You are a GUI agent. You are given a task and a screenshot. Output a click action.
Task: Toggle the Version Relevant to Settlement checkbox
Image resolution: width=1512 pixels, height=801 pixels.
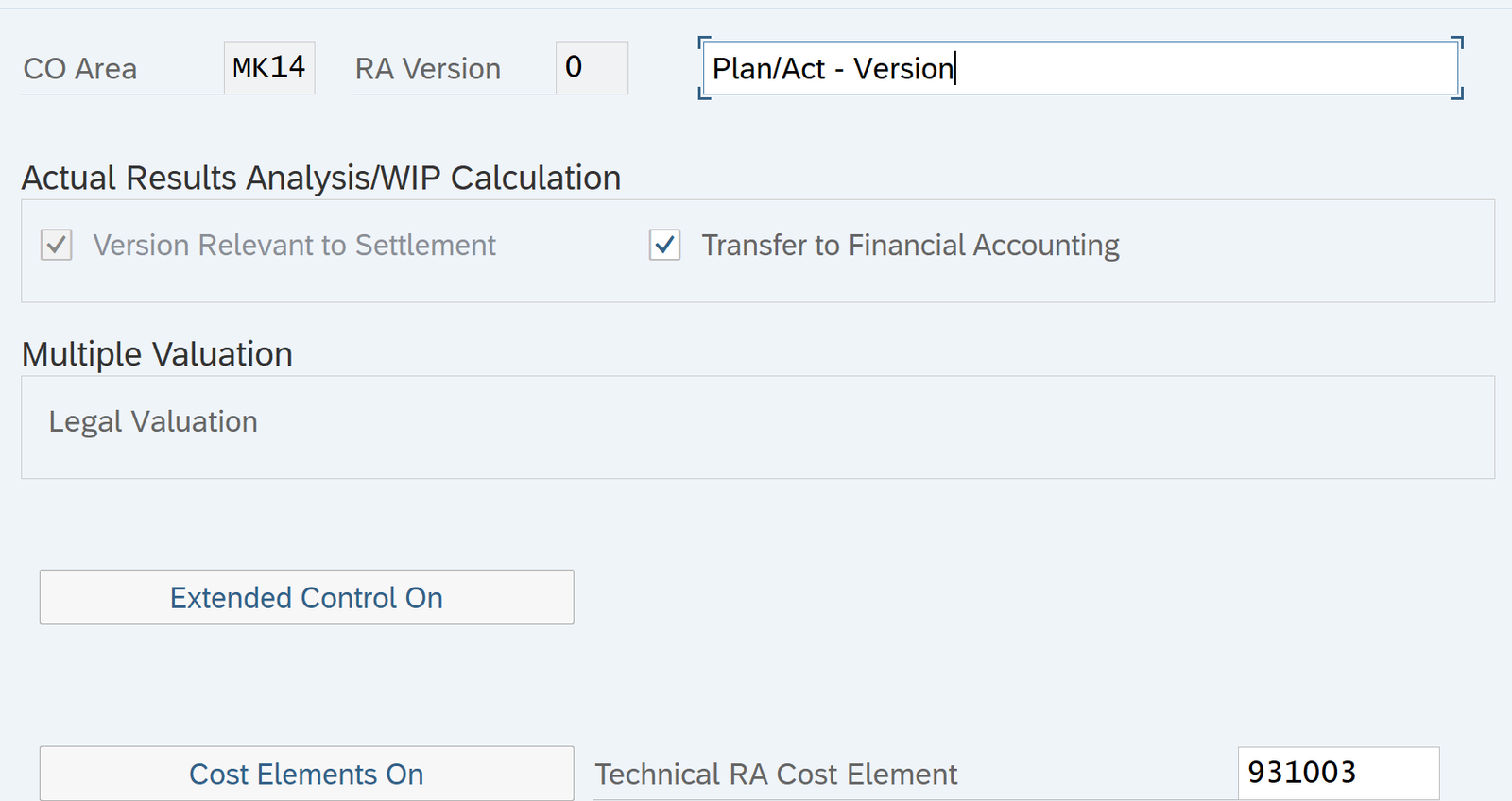pos(57,246)
